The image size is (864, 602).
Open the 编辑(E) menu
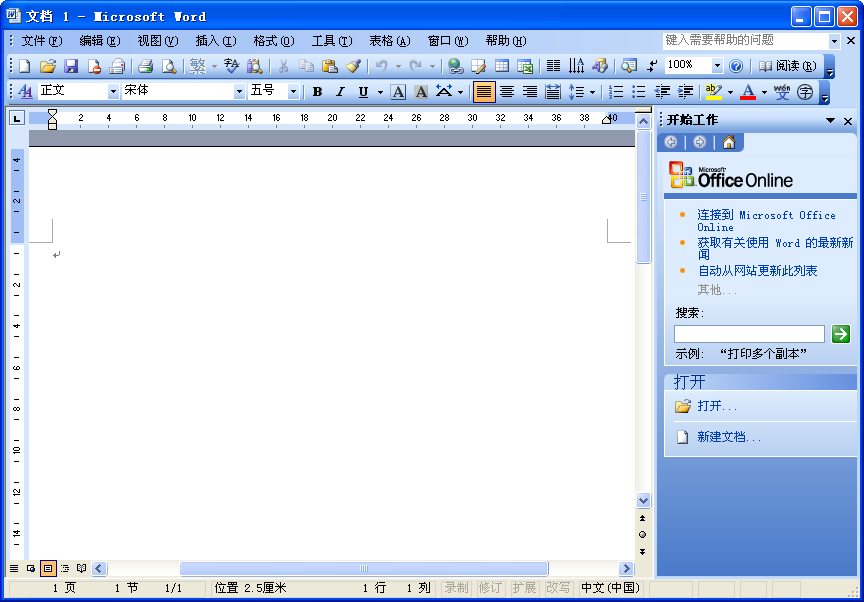click(100, 41)
